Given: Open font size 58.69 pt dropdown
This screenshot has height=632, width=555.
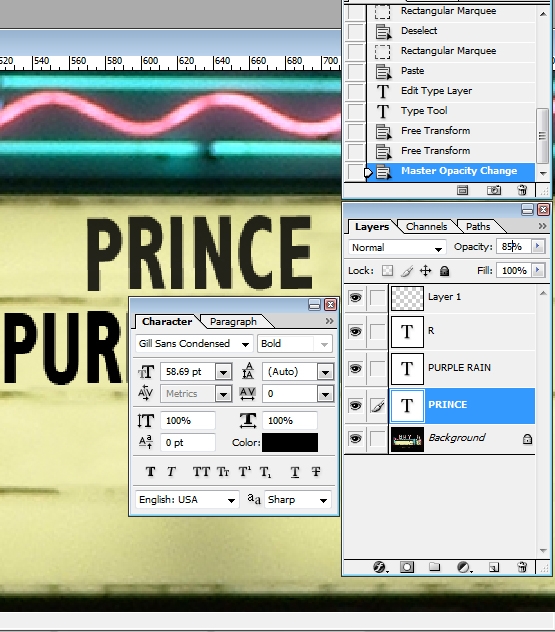Looking at the screenshot, I should tap(223, 372).
